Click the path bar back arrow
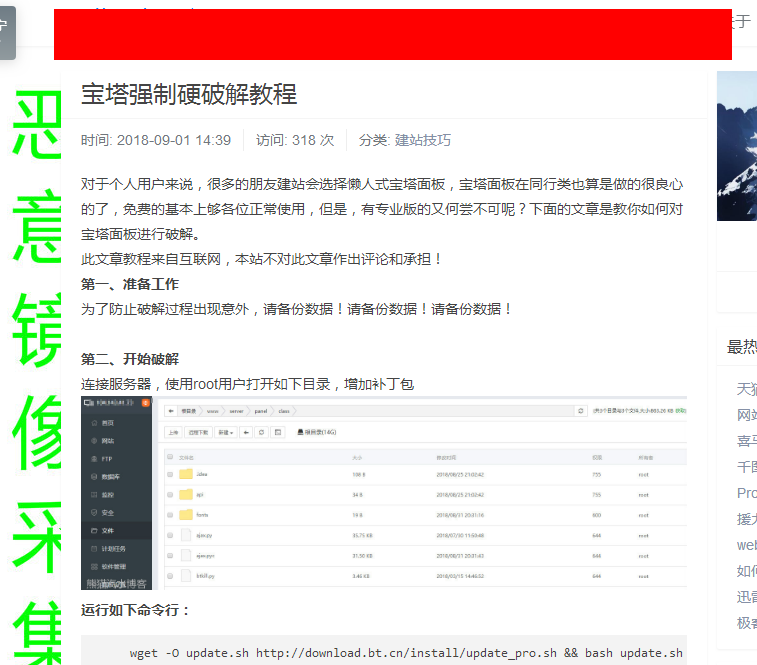Image resolution: width=757 pixels, height=665 pixels. click(171, 411)
